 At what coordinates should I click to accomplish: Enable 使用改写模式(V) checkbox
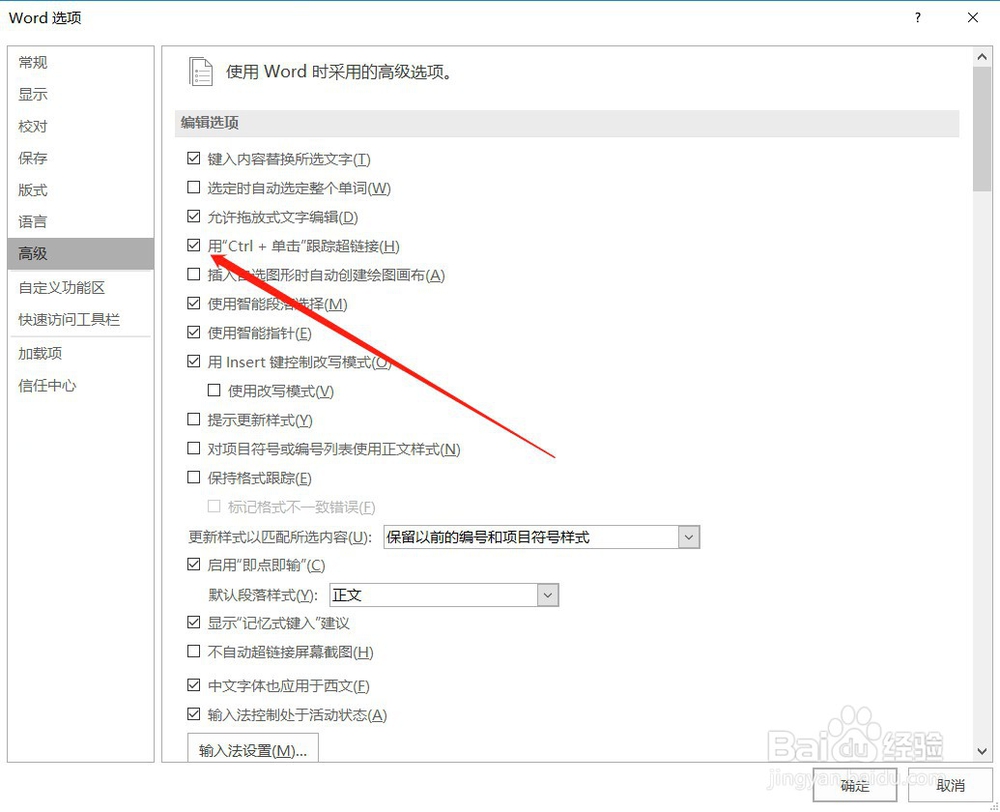pyautogui.click(x=214, y=390)
